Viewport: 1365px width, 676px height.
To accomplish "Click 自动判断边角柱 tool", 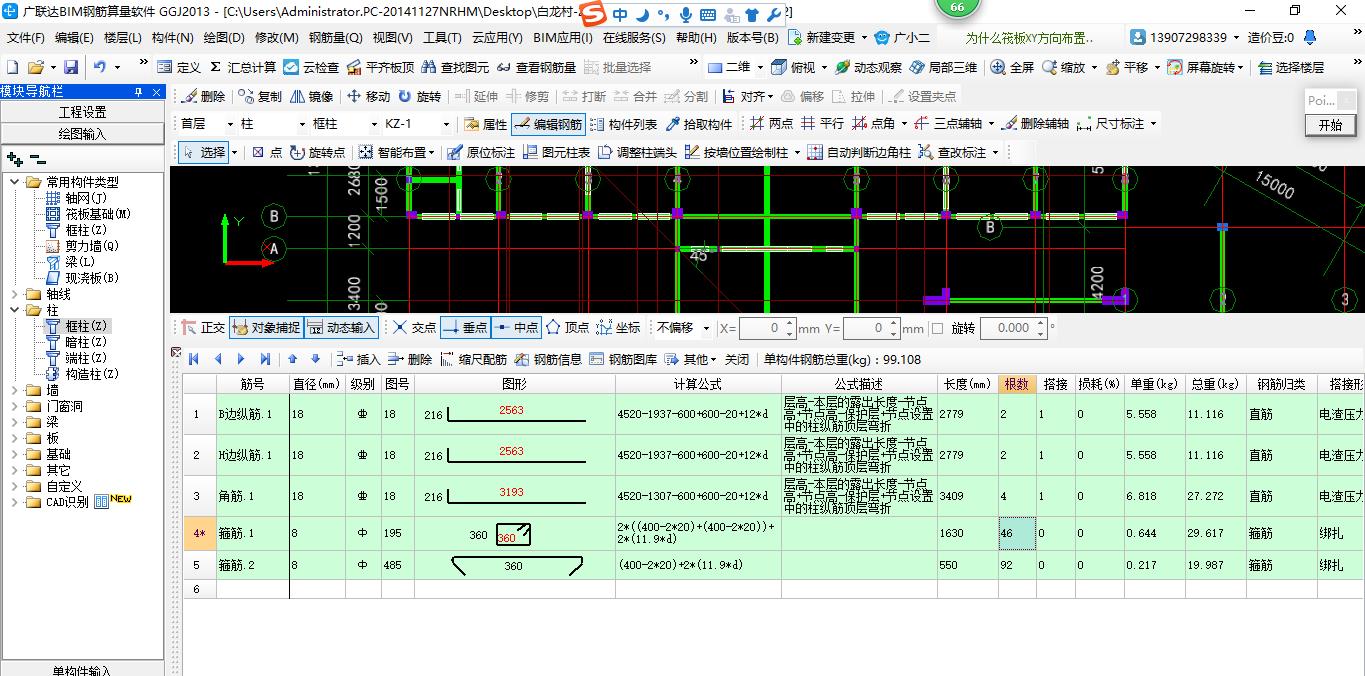I will coord(859,152).
